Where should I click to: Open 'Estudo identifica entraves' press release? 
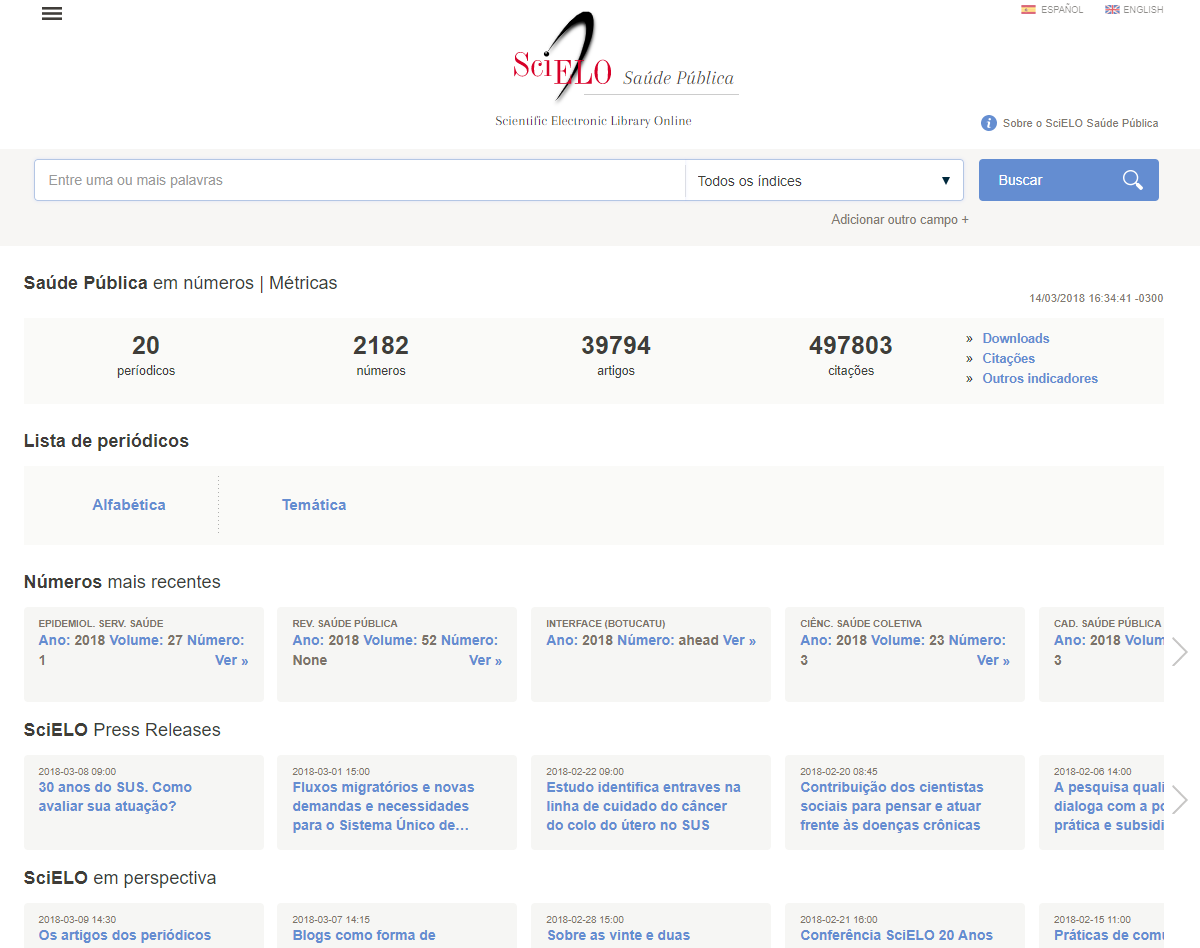[x=643, y=806]
